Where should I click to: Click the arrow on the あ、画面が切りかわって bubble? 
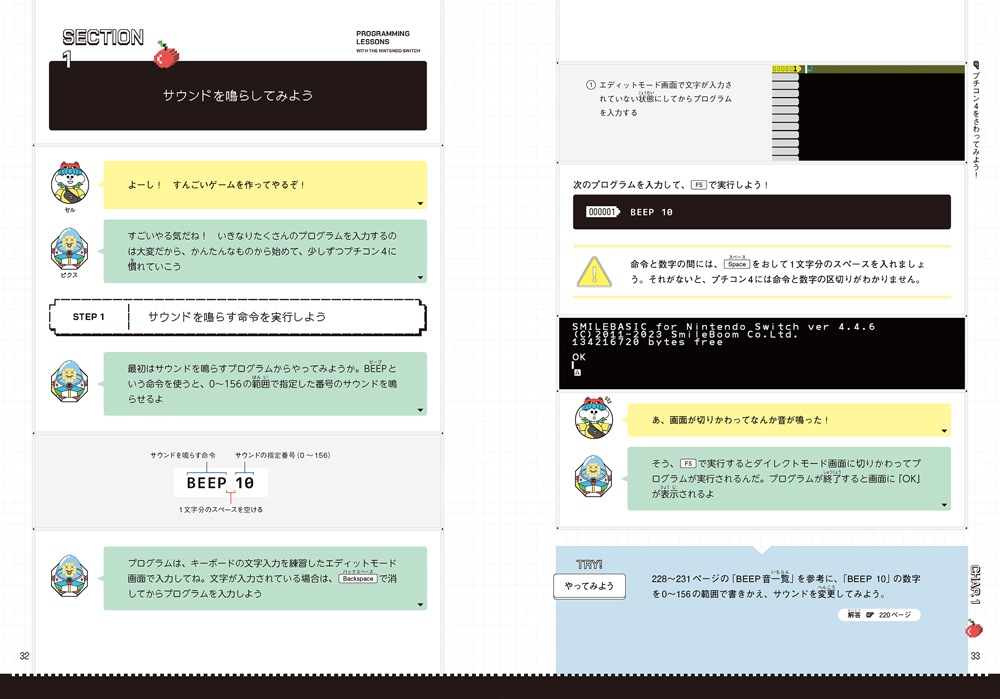point(944,431)
